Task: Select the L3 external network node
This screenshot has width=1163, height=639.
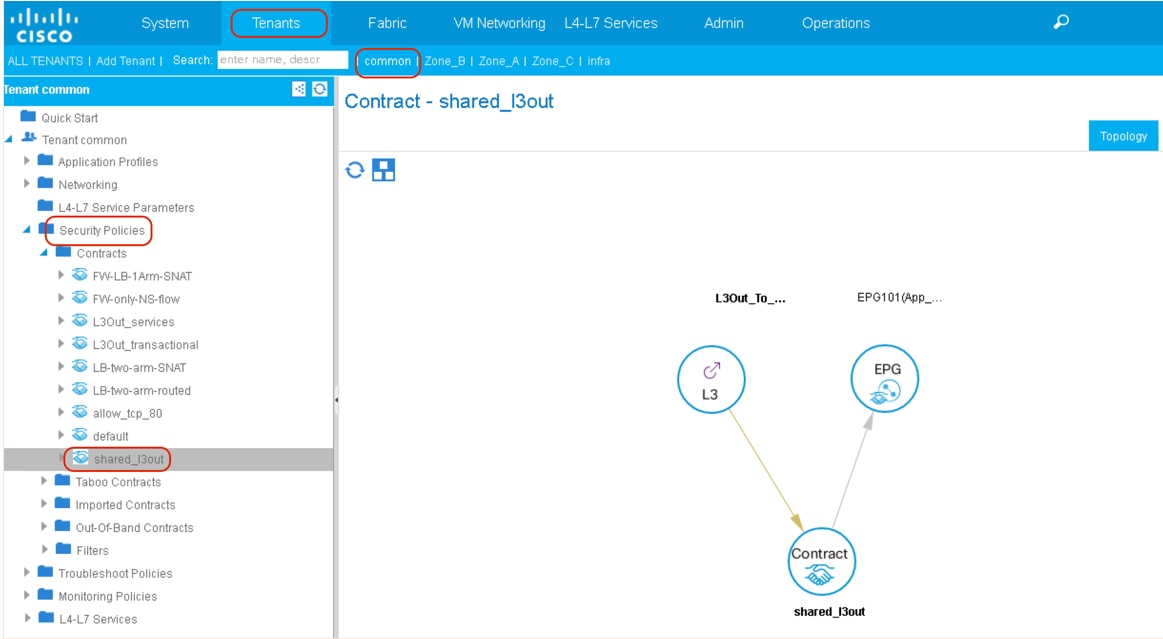Action: point(711,380)
